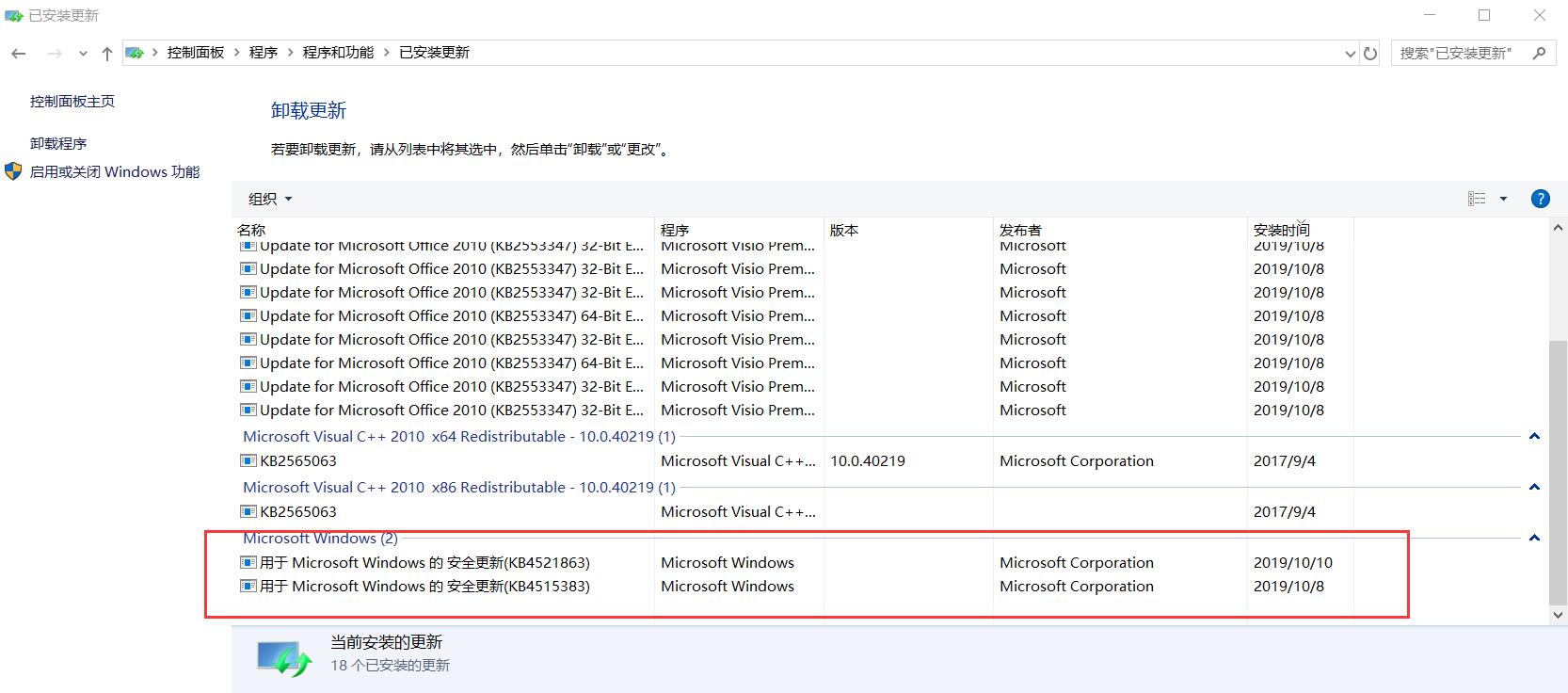Open the 组织 menu

(x=270, y=199)
